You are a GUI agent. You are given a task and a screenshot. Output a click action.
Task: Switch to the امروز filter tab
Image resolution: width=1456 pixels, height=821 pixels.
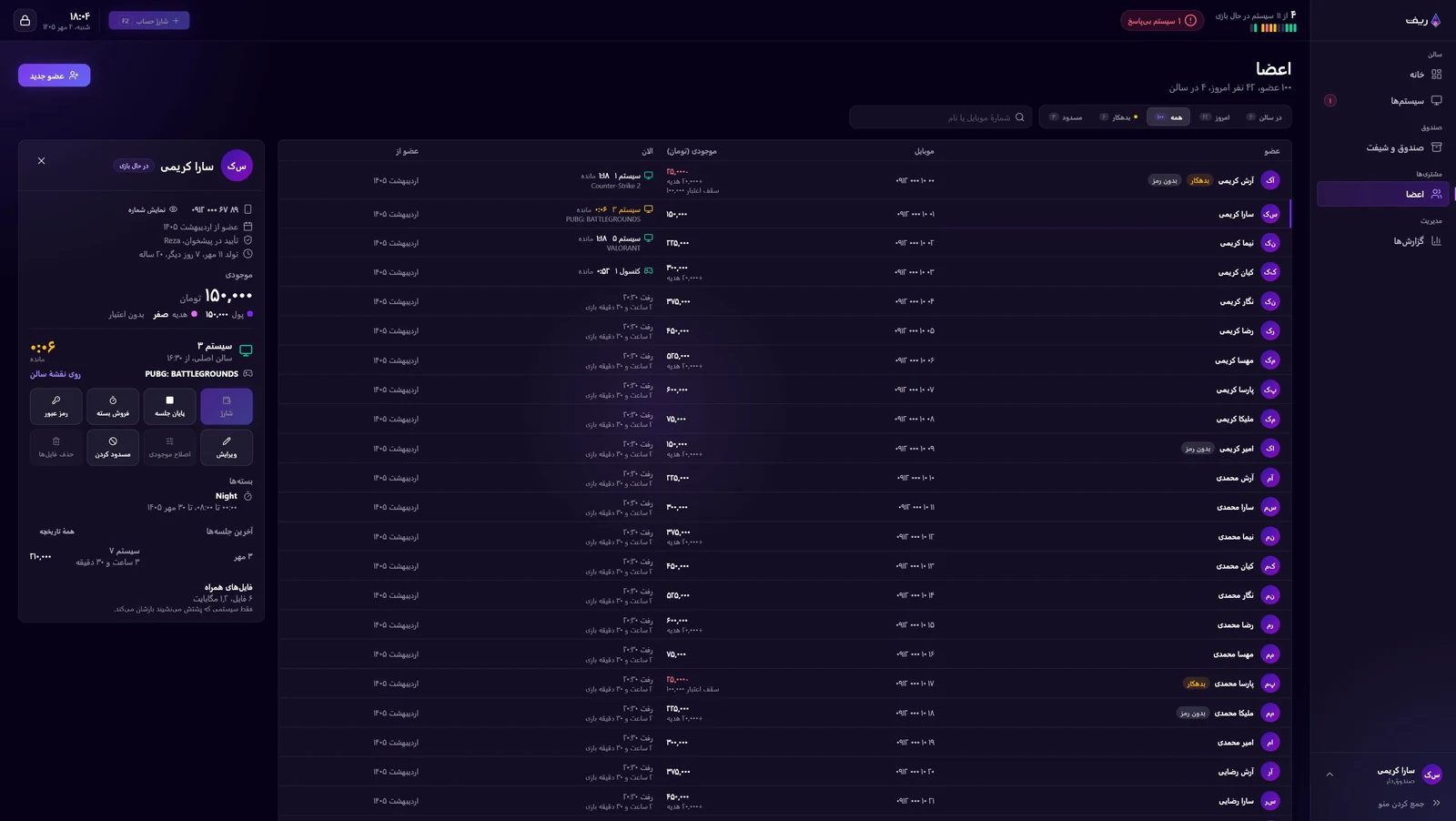point(1215,117)
